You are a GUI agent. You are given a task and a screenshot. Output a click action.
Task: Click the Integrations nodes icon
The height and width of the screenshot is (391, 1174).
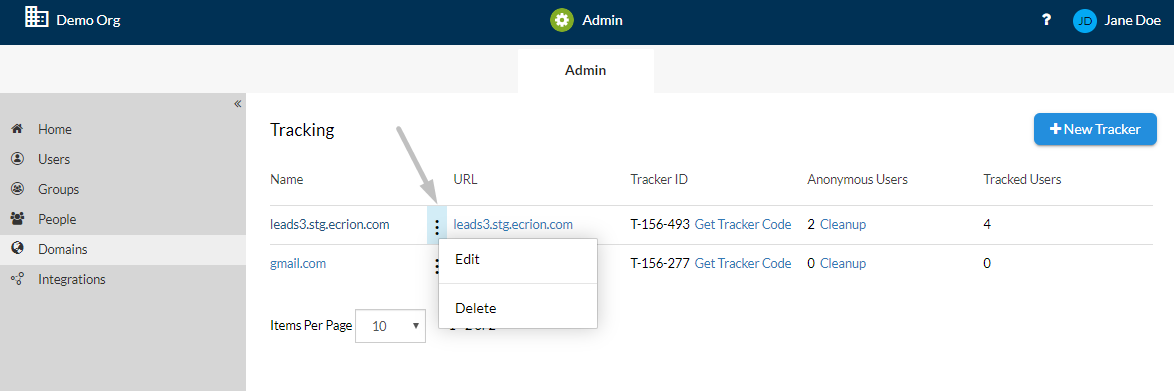click(17, 279)
